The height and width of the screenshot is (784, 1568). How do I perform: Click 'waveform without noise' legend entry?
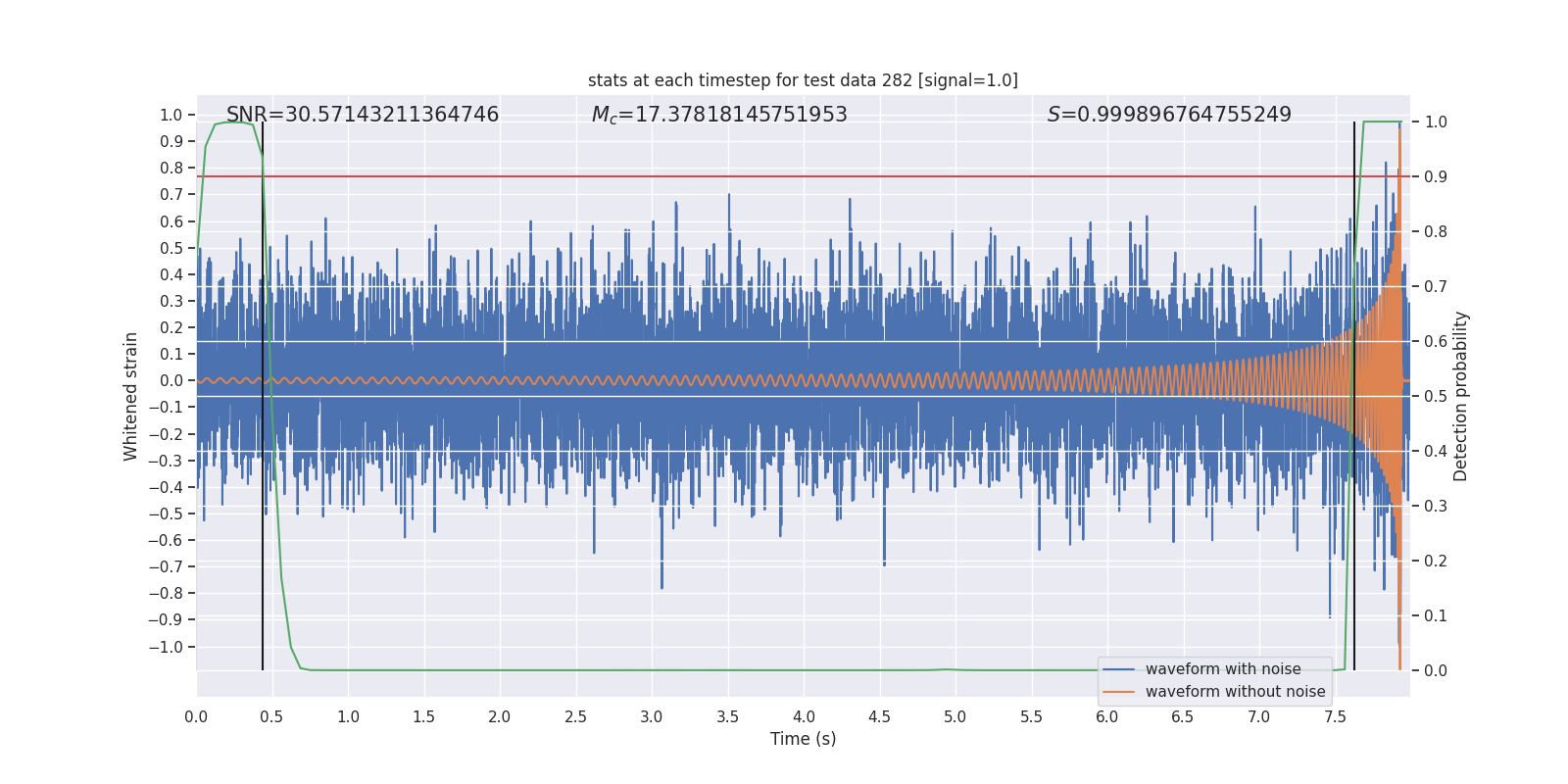pyautogui.click(x=1235, y=692)
